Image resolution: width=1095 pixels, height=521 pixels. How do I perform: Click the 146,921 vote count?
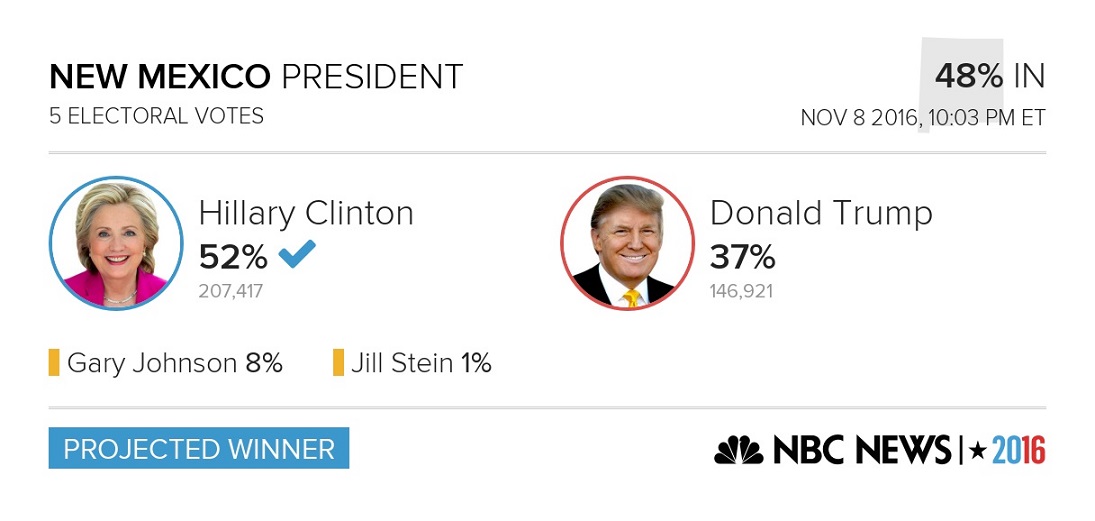pyautogui.click(x=742, y=291)
